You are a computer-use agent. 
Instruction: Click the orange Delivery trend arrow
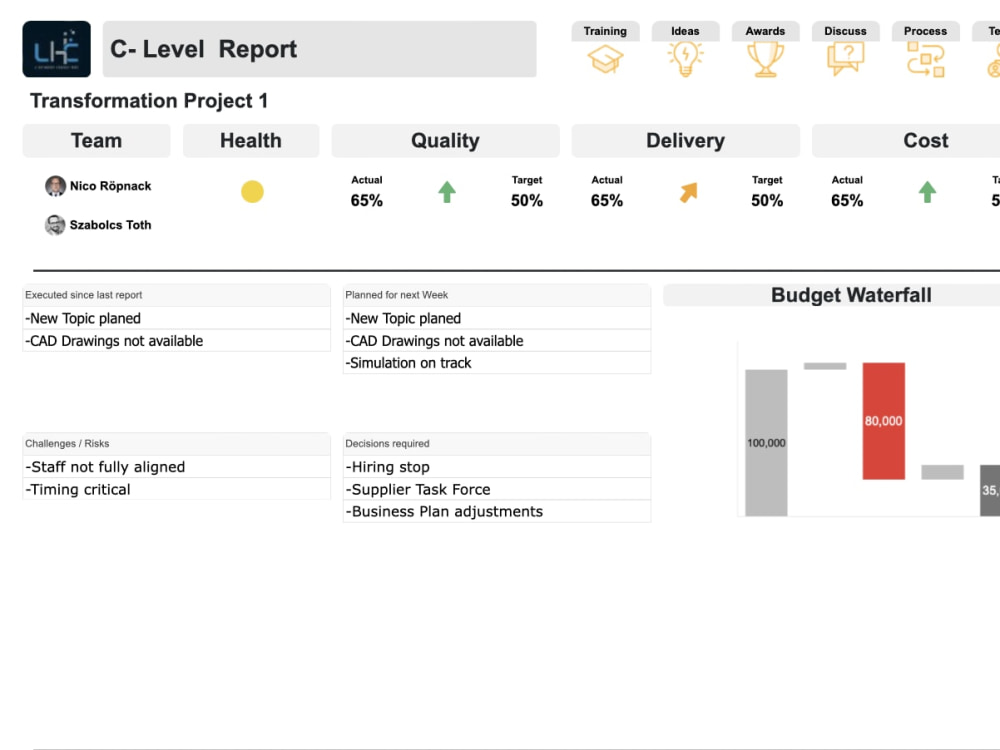tap(686, 191)
